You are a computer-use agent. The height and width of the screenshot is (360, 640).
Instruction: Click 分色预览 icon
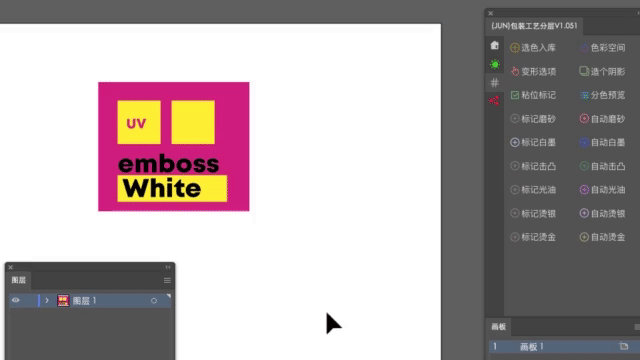584,95
